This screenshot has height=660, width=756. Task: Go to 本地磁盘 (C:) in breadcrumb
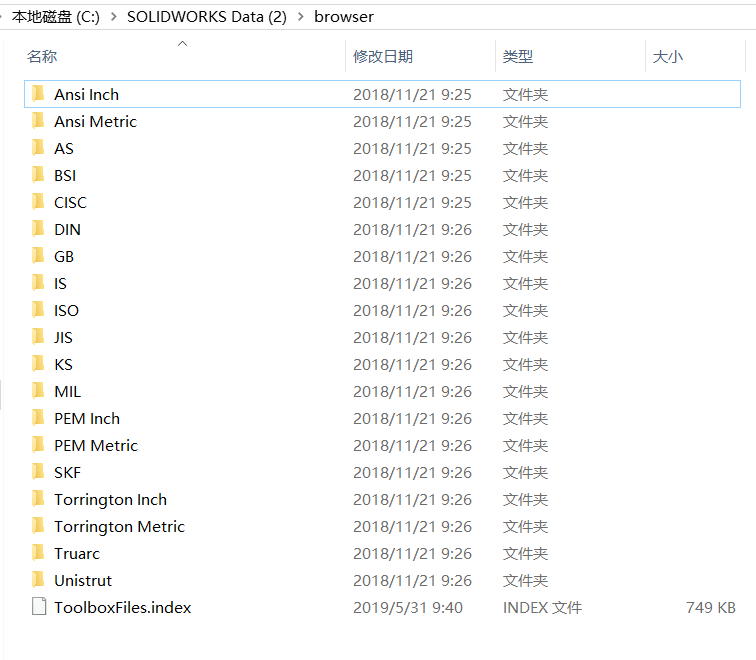coord(56,17)
